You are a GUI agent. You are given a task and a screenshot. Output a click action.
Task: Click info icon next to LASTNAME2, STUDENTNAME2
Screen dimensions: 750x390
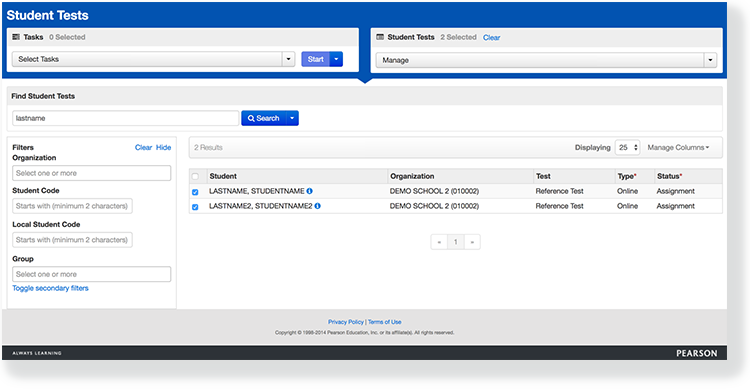(318, 206)
